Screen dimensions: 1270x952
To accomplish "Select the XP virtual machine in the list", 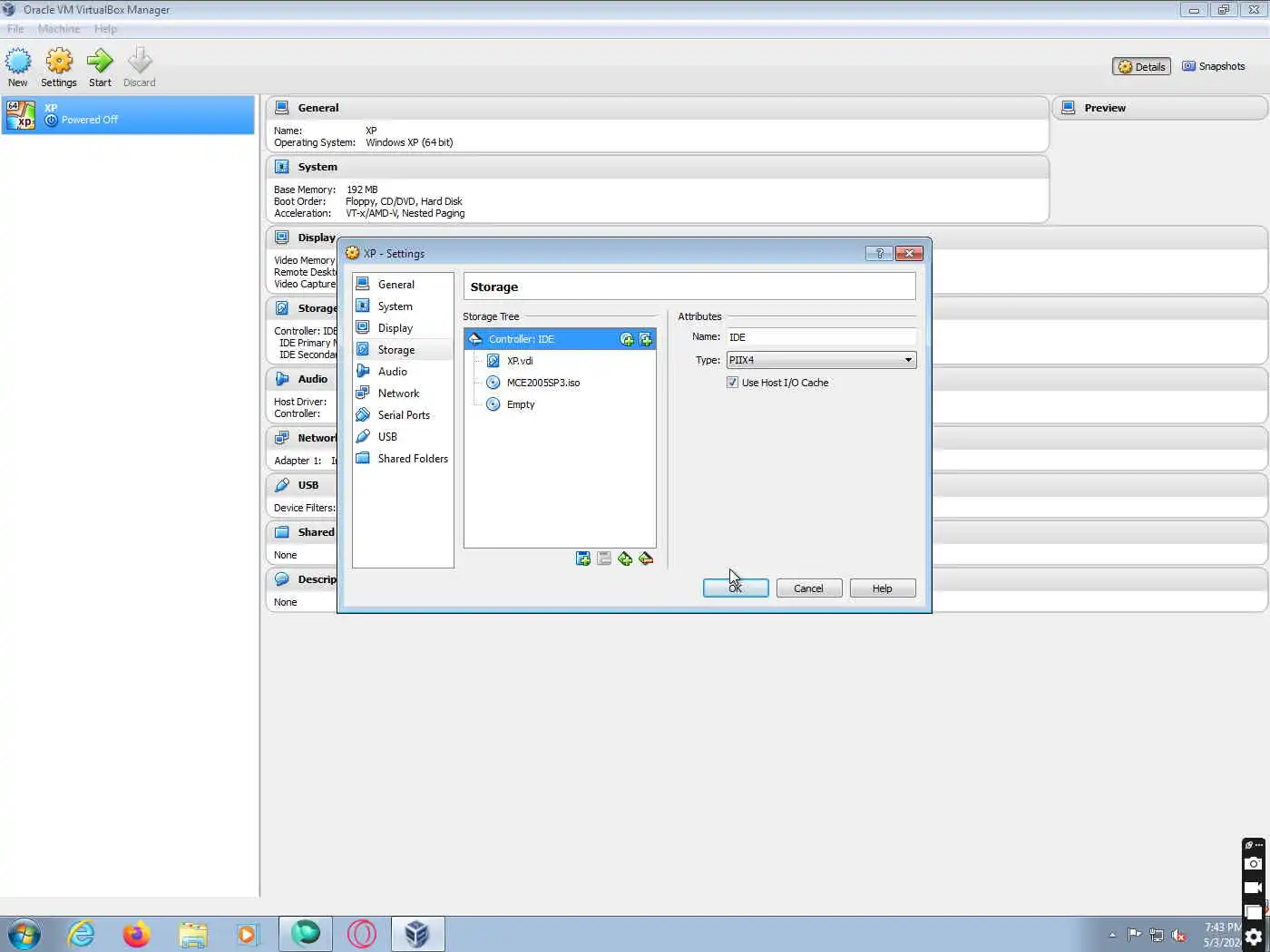I will pyautogui.click(x=128, y=115).
